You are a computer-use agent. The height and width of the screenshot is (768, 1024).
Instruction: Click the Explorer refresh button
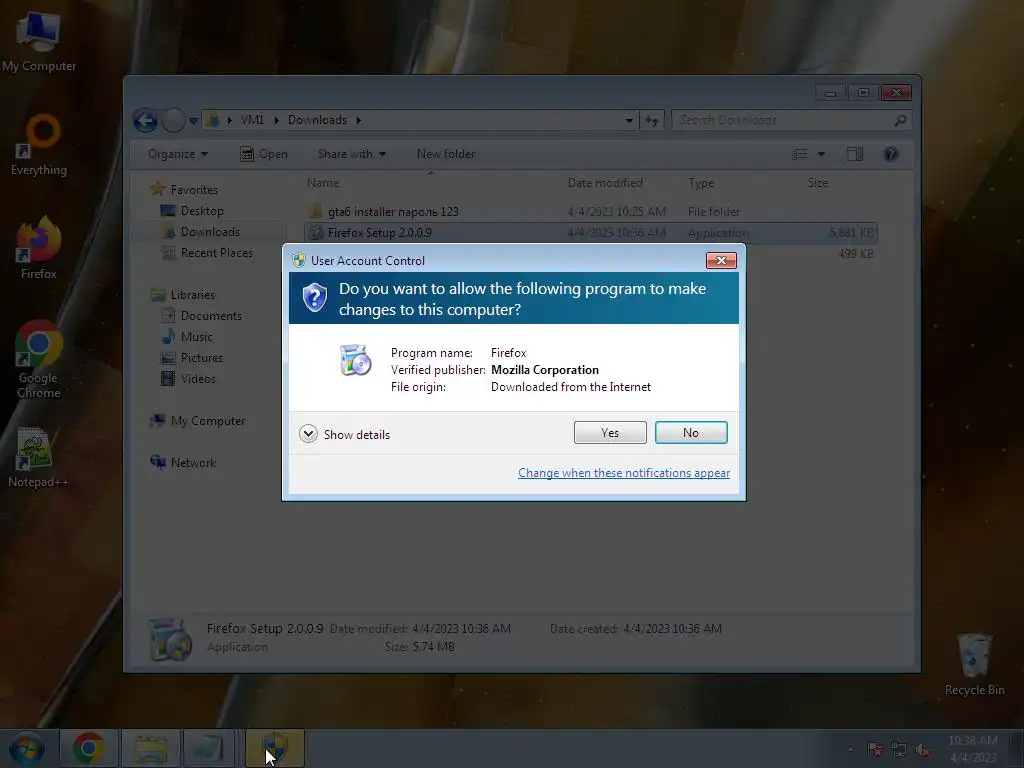click(x=652, y=120)
